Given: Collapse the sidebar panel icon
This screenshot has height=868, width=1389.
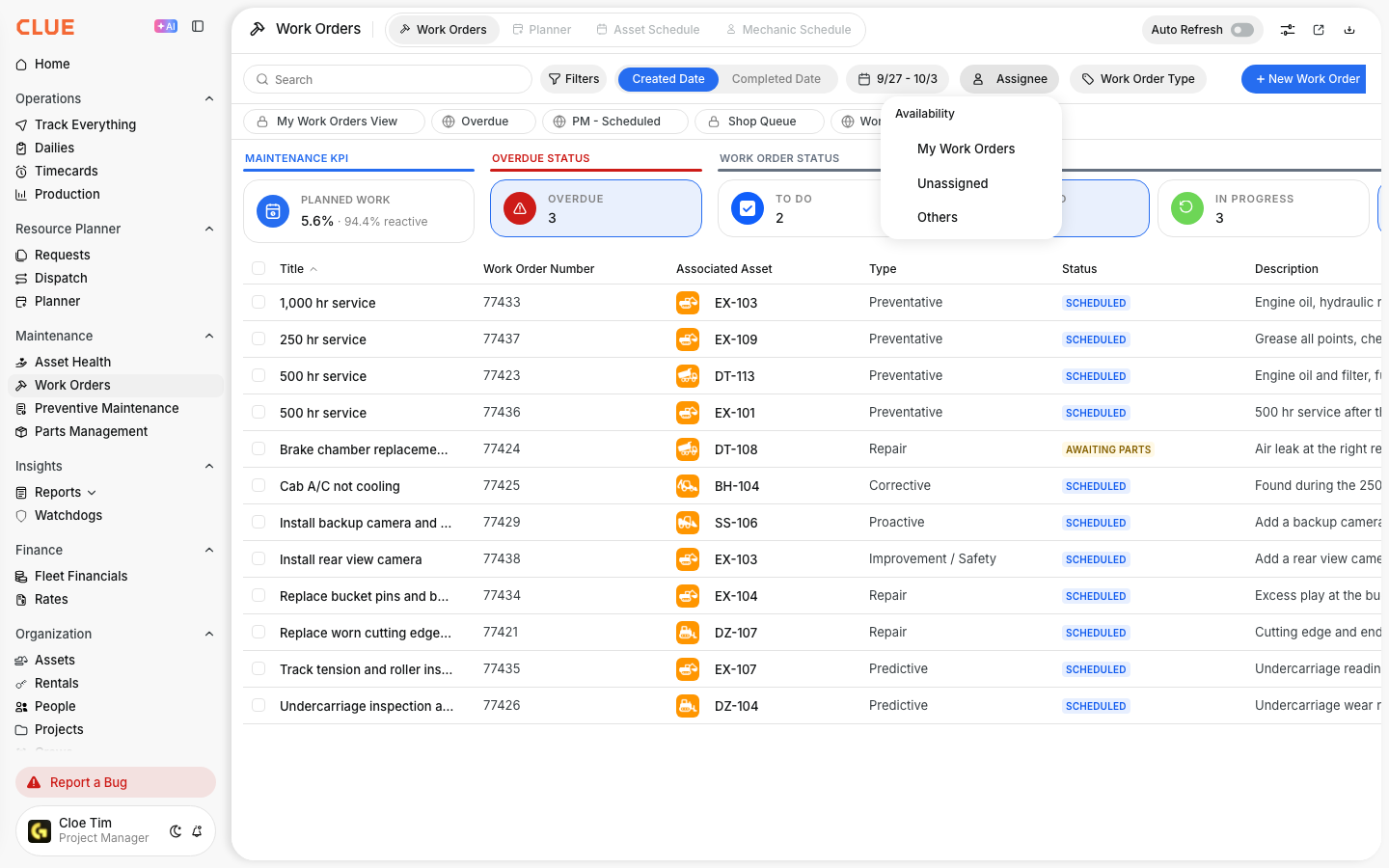Looking at the screenshot, I should 198,27.
